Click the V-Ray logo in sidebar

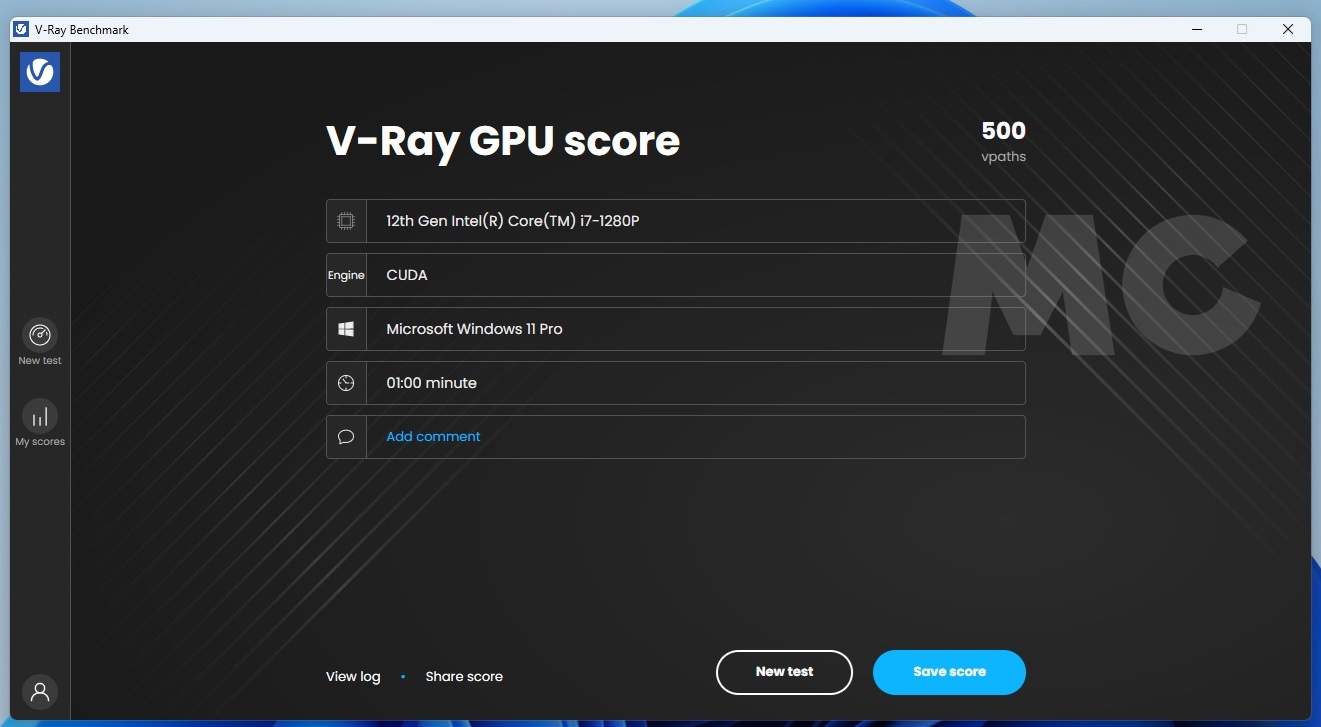pyautogui.click(x=40, y=71)
